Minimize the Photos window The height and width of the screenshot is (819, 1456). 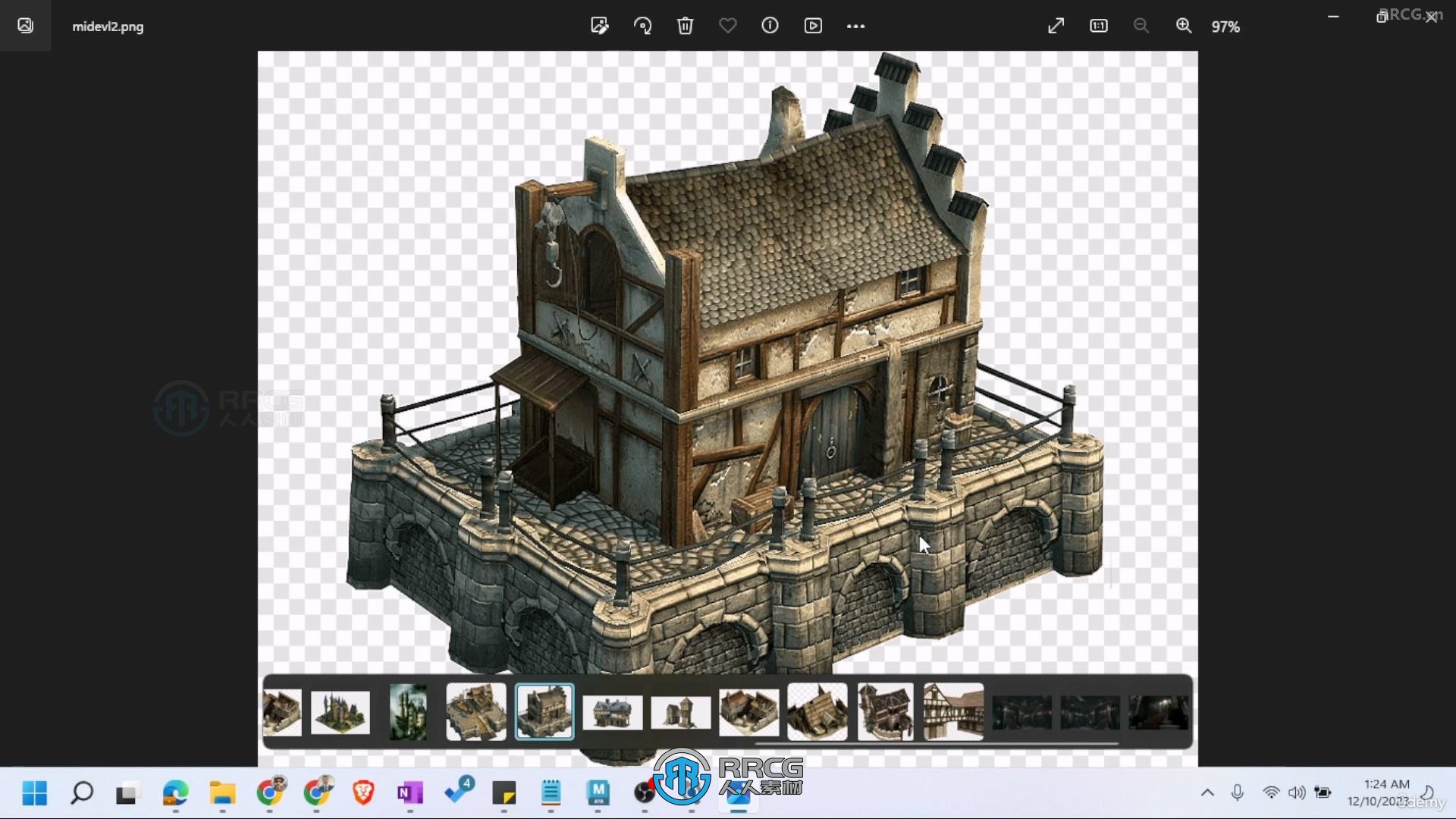(x=1333, y=17)
